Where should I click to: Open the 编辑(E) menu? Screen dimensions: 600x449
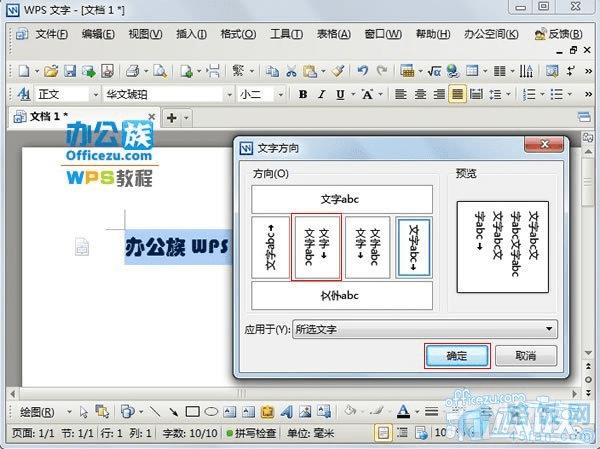[x=98, y=34]
